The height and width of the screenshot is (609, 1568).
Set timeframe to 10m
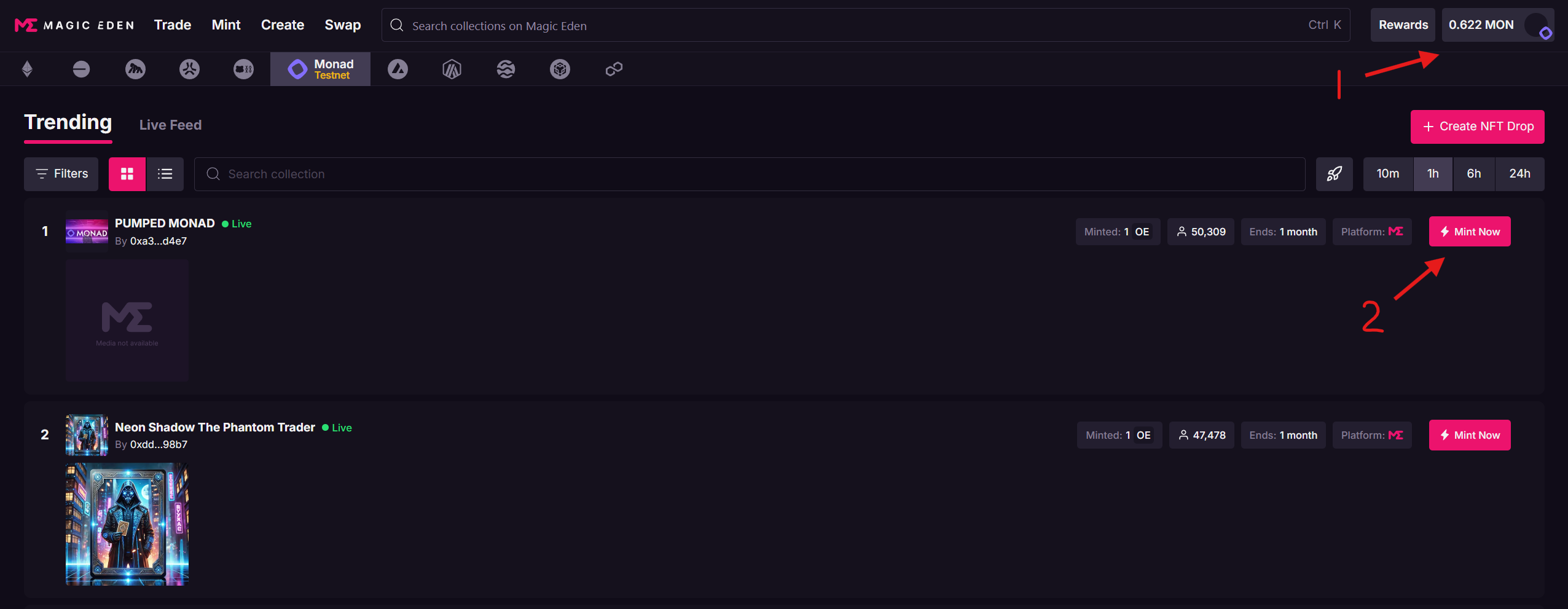(1388, 174)
